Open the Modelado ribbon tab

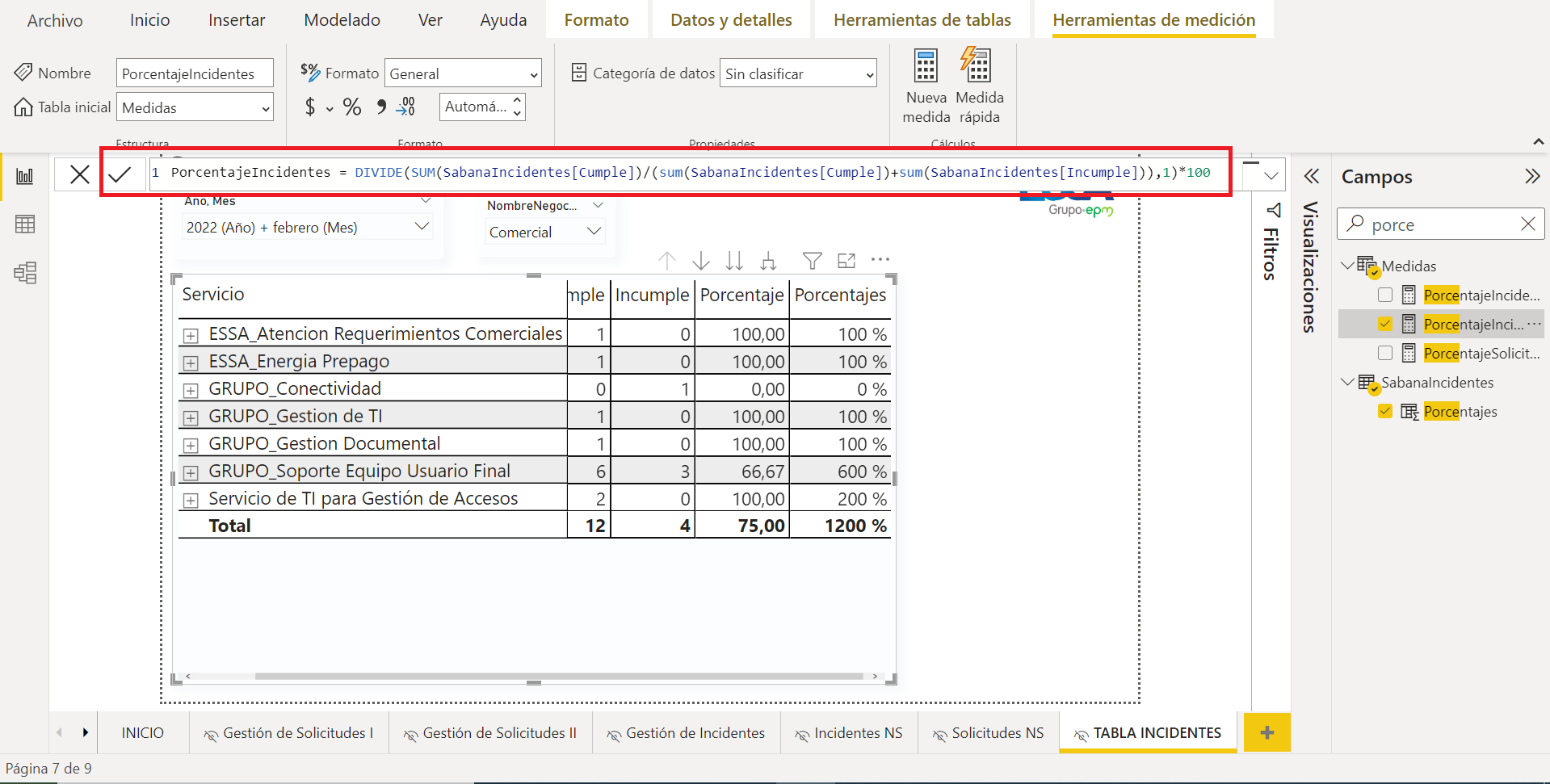pyautogui.click(x=342, y=20)
